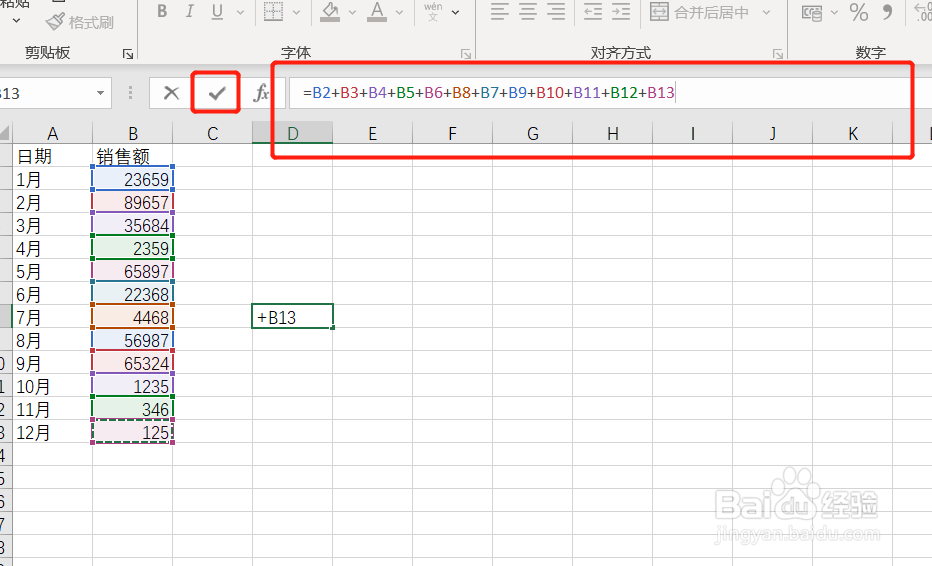Open the underline style dropdown arrow

click(240, 12)
